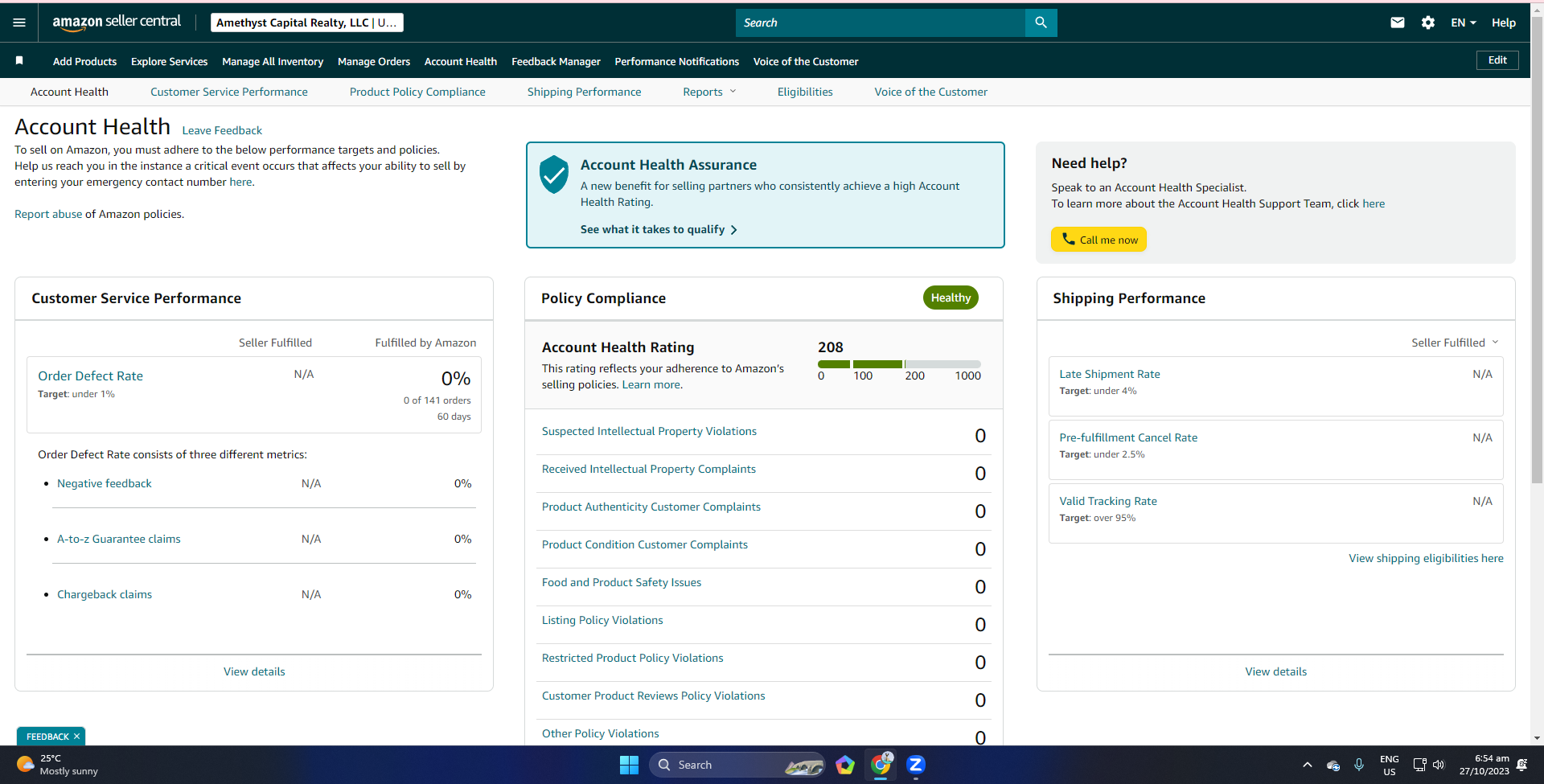Open the volume speaker tray icon
1544x784 pixels.
[1439, 765]
